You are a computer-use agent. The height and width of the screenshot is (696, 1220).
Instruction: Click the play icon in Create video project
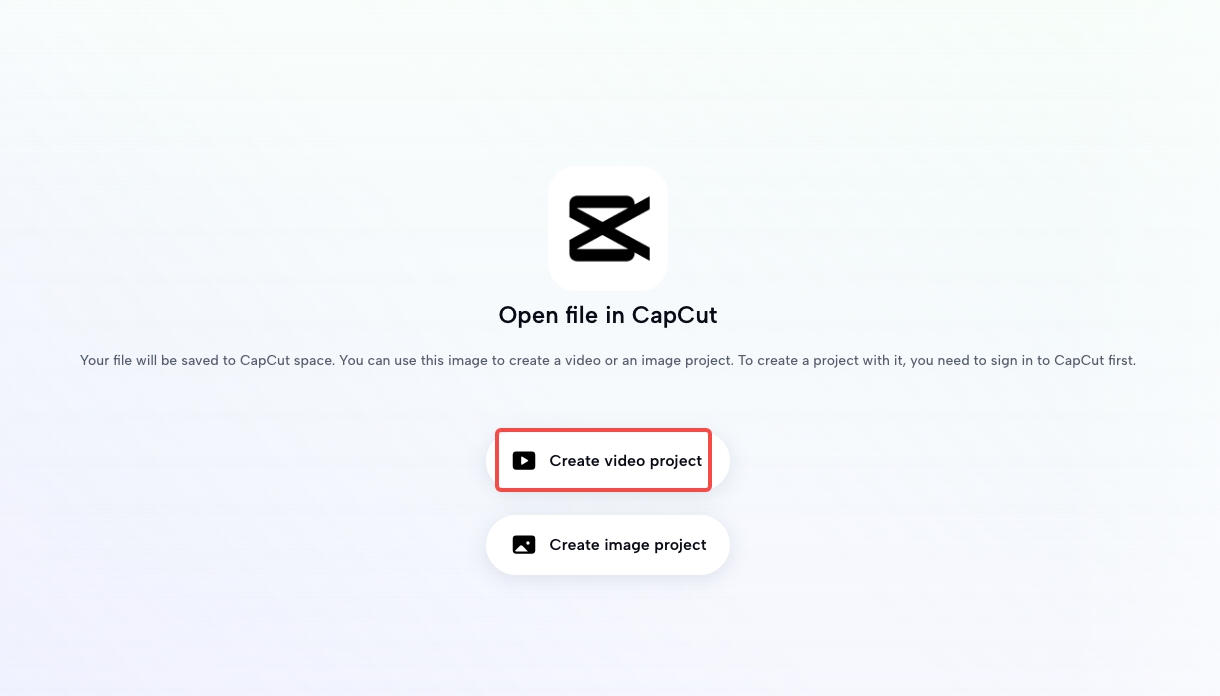pyautogui.click(x=524, y=461)
